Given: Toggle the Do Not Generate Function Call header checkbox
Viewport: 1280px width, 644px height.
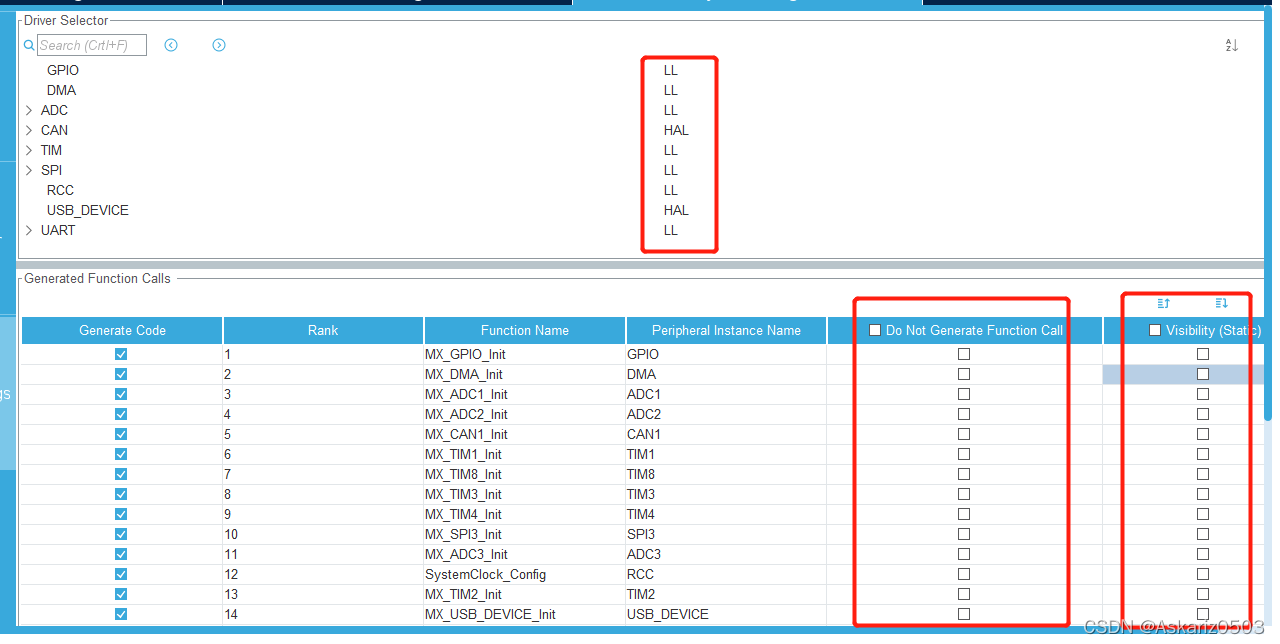Looking at the screenshot, I should tap(875, 330).
